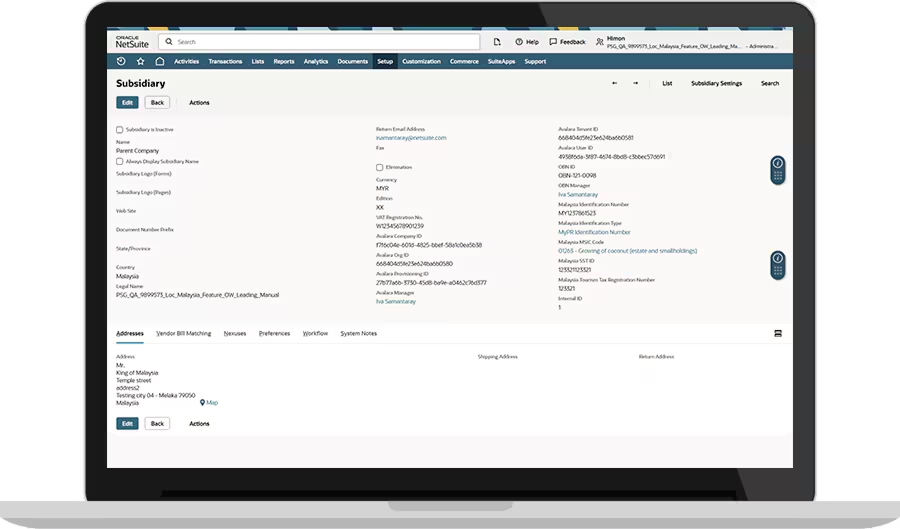Open the OBN Manager Iva Samantaray link
The width and height of the screenshot is (900, 529).
(578, 195)
